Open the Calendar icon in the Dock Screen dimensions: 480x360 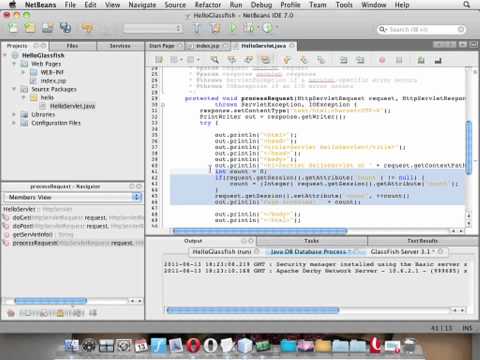click(141, 345)
